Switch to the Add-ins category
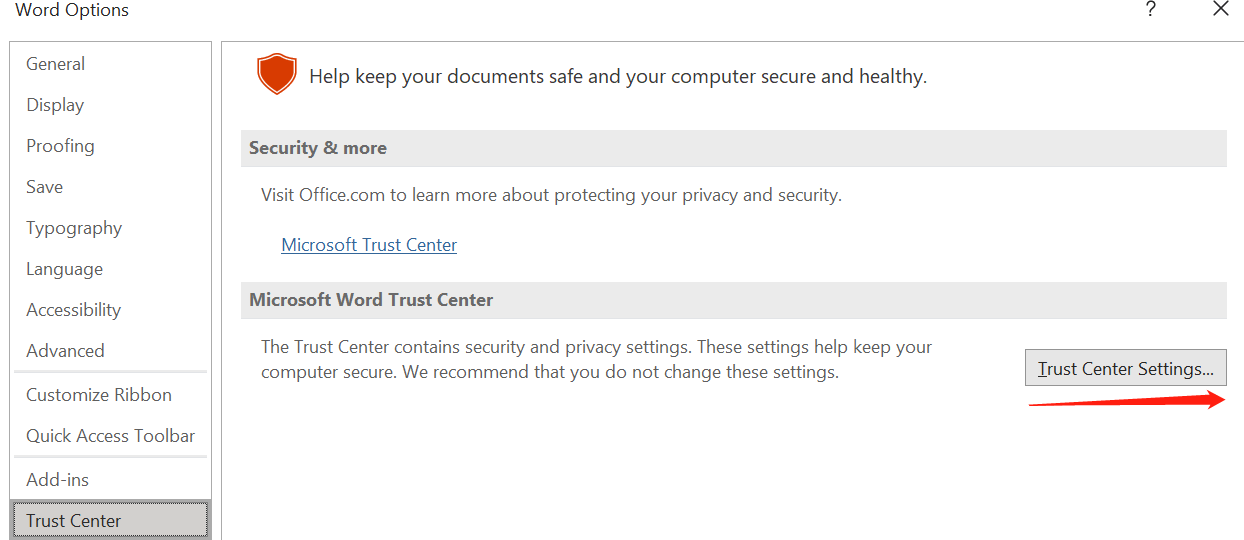This screenshot has width=1244, height=540. pyautogui.click(x=57, y=480)
